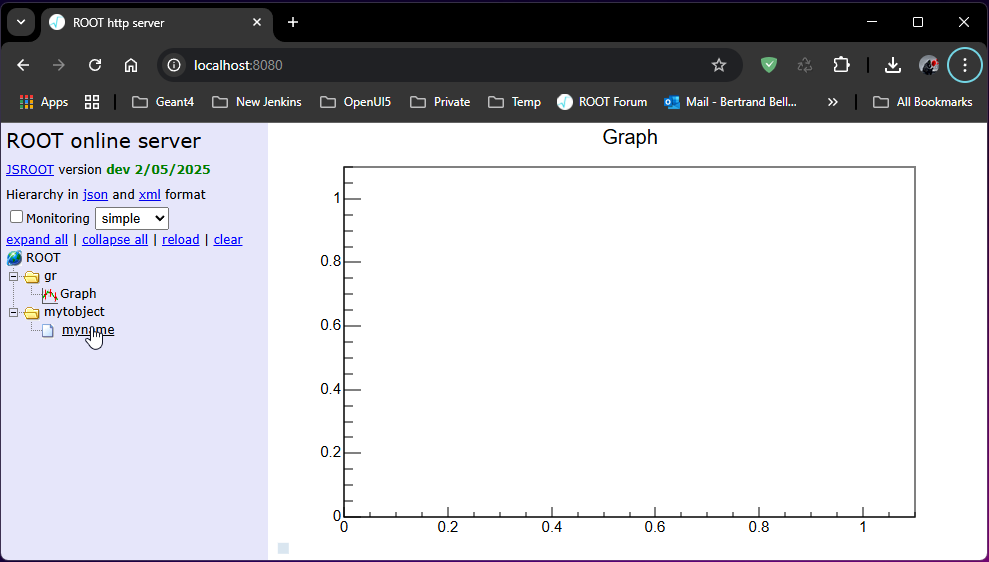This screenshot has height=562, width=989.
Task: Reload the page with browser refresh icon
Action: [x=95, y=65]
